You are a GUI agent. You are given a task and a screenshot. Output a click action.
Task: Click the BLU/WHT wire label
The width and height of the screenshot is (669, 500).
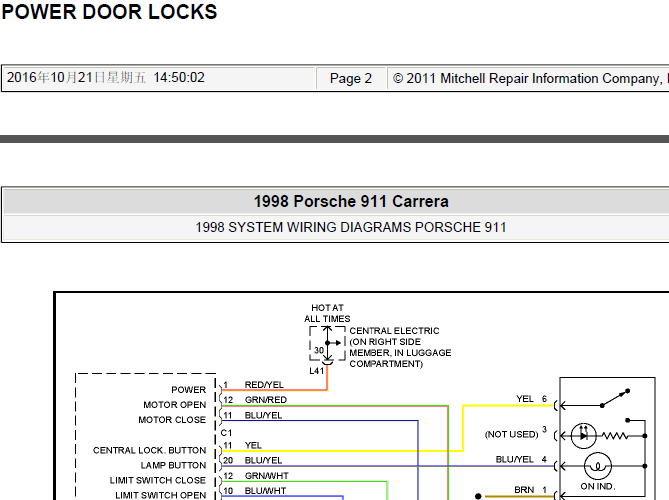pyautogui.click(x=265, y=491)
